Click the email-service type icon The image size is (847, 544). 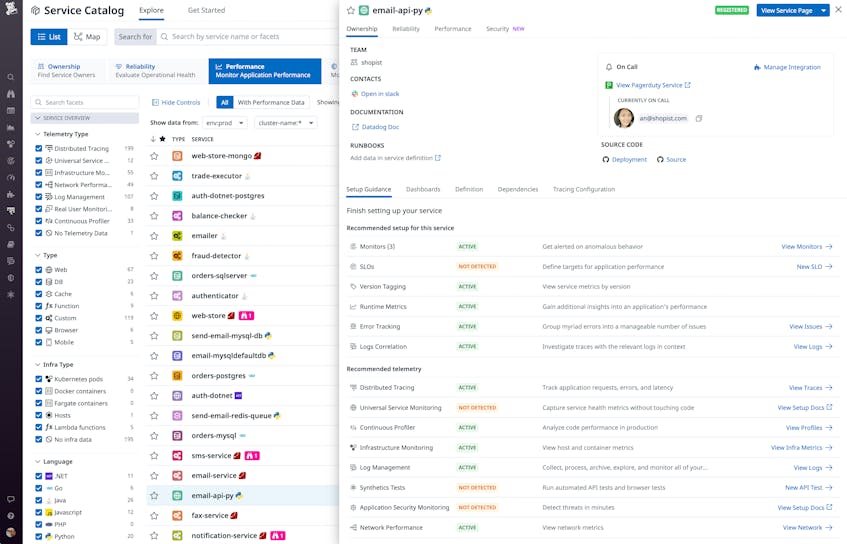[x=177, y=476]
